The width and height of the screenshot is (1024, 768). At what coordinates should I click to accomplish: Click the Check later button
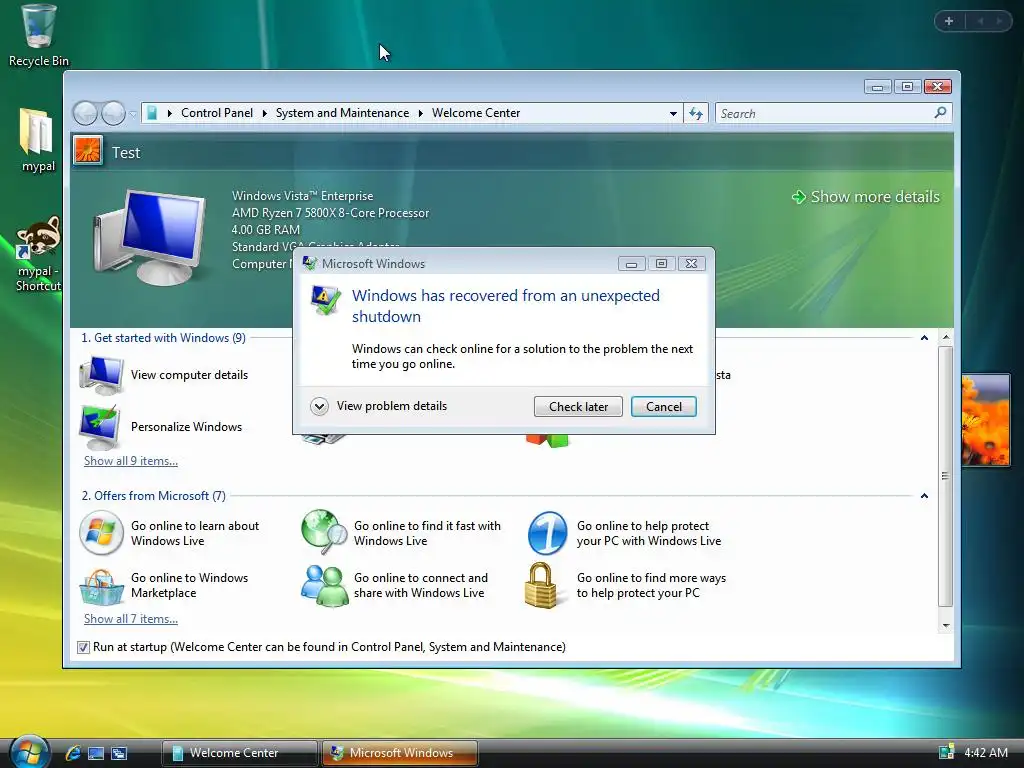(578, 406)
